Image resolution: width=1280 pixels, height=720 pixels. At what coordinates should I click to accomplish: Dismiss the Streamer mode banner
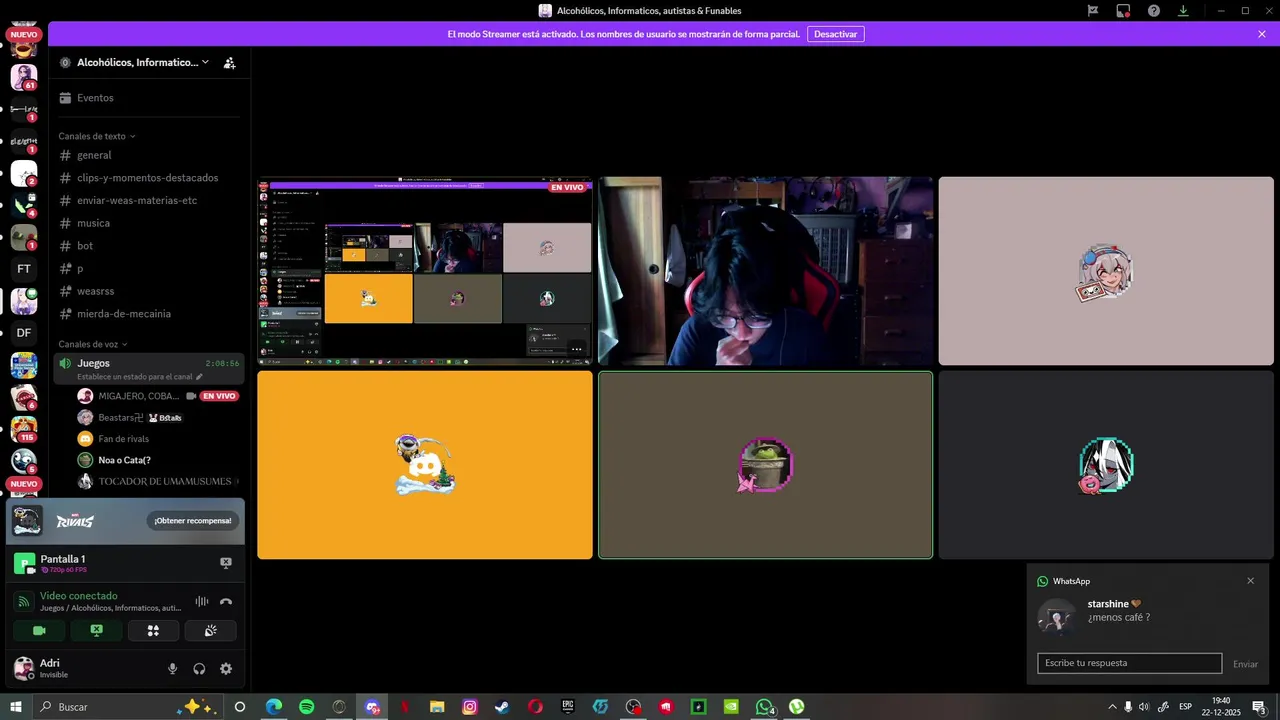pos(1262,34)
